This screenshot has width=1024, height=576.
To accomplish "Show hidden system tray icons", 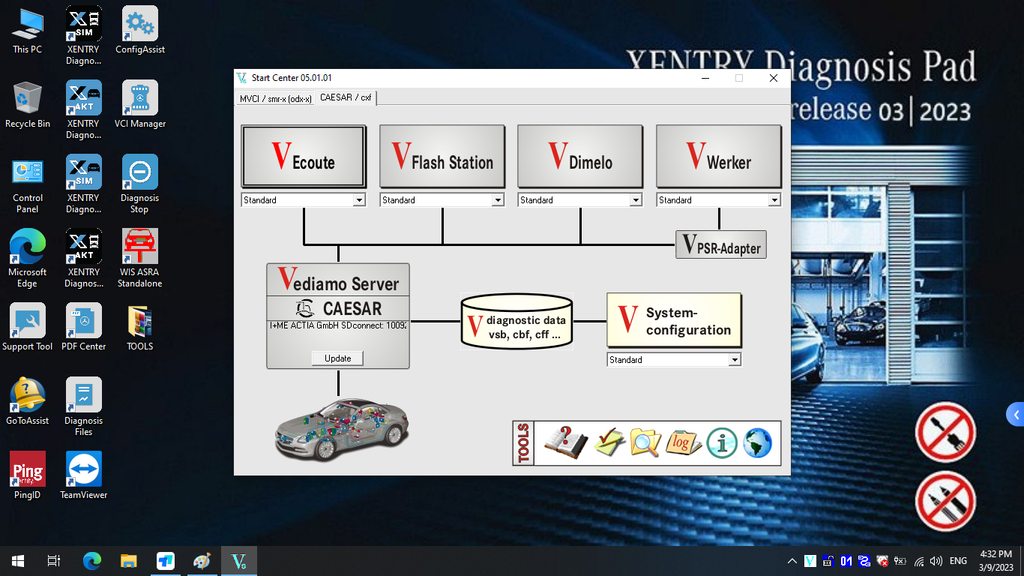I will (793, 561).
